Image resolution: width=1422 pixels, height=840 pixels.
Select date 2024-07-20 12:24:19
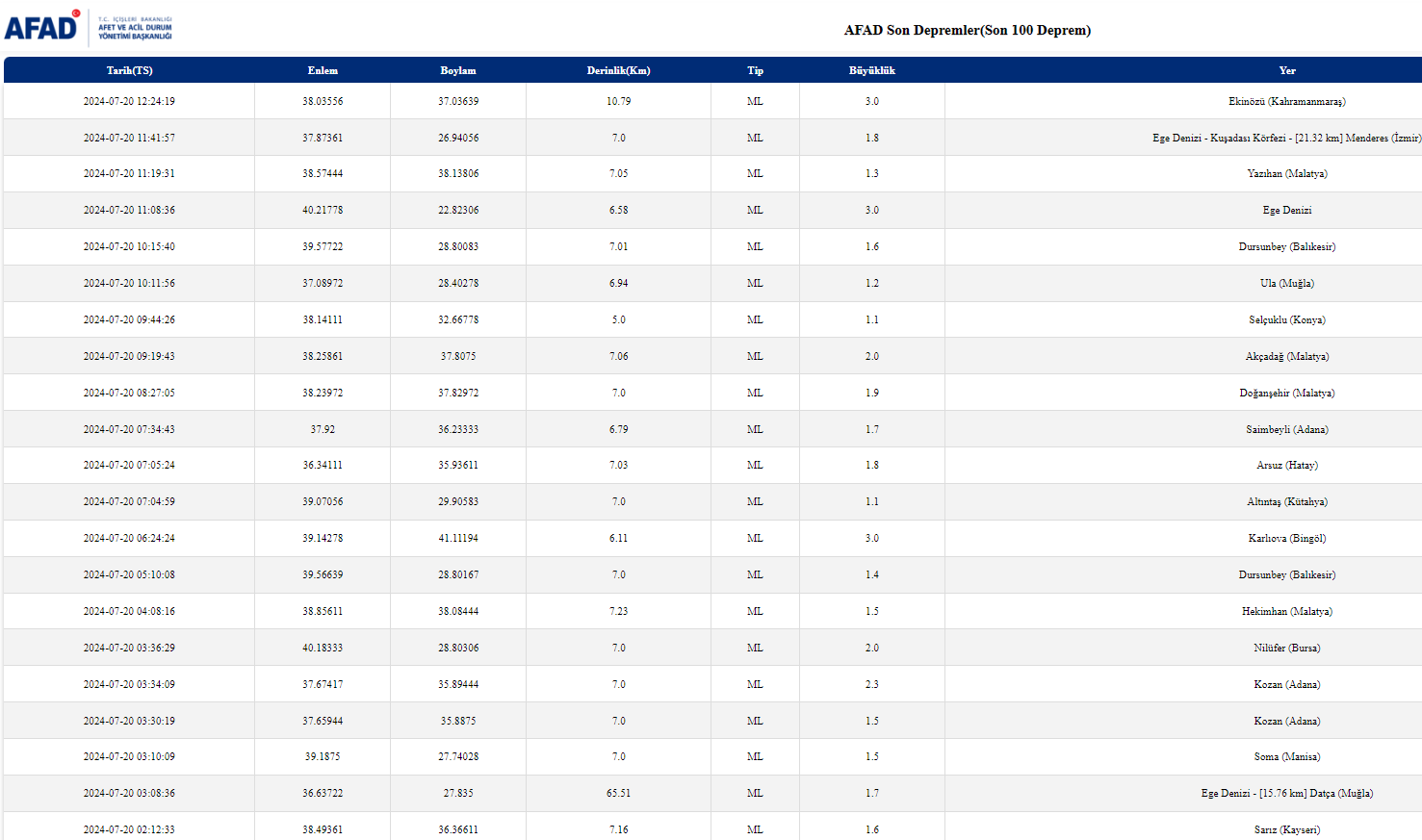pyautogui.click(x=129, y=101)
